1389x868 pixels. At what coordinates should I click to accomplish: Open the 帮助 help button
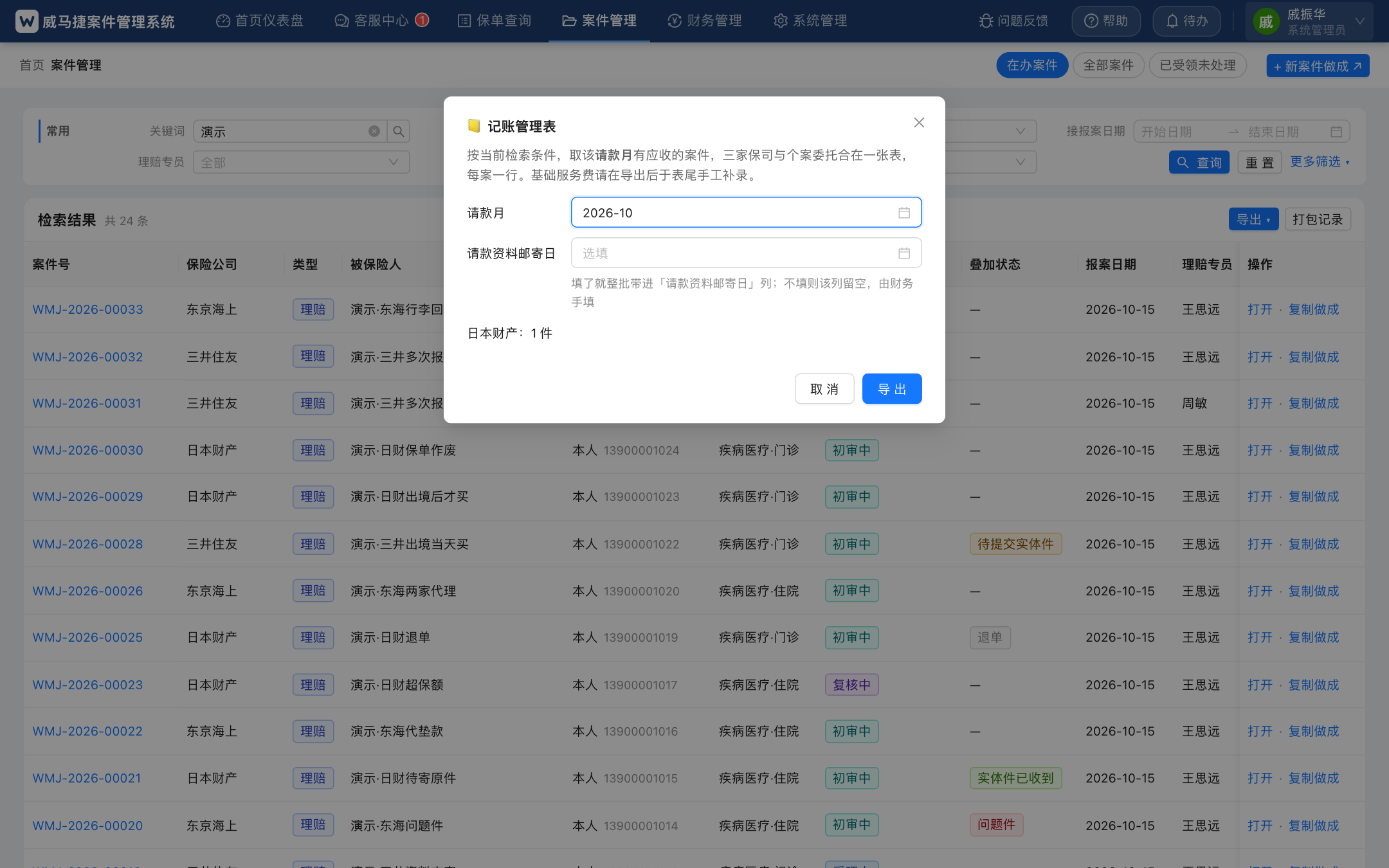(x=1106, y=21)
